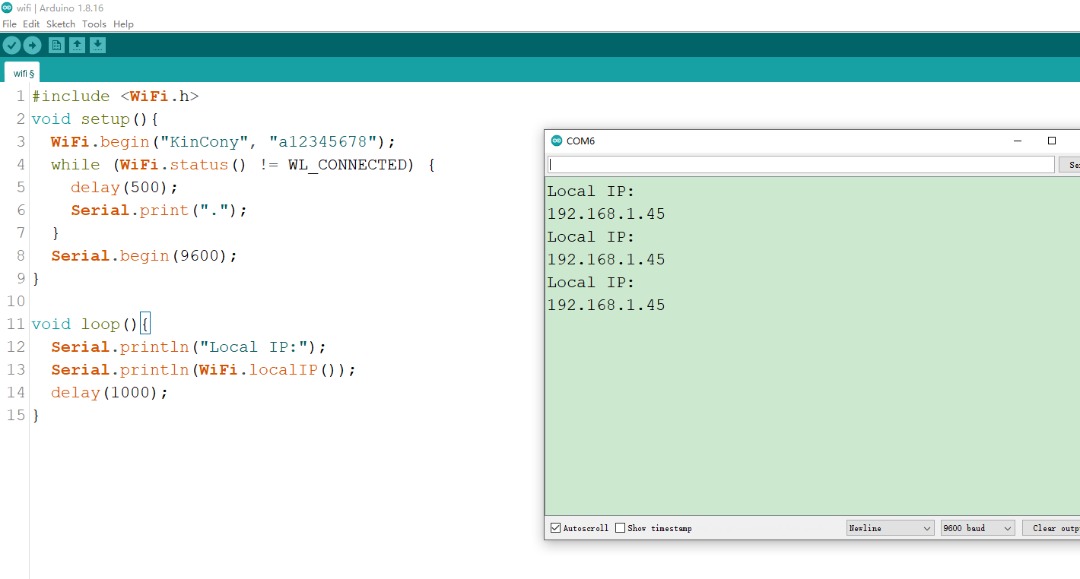
Task: Expand the Newline line ending dropdown
Action: coord(889,528)
